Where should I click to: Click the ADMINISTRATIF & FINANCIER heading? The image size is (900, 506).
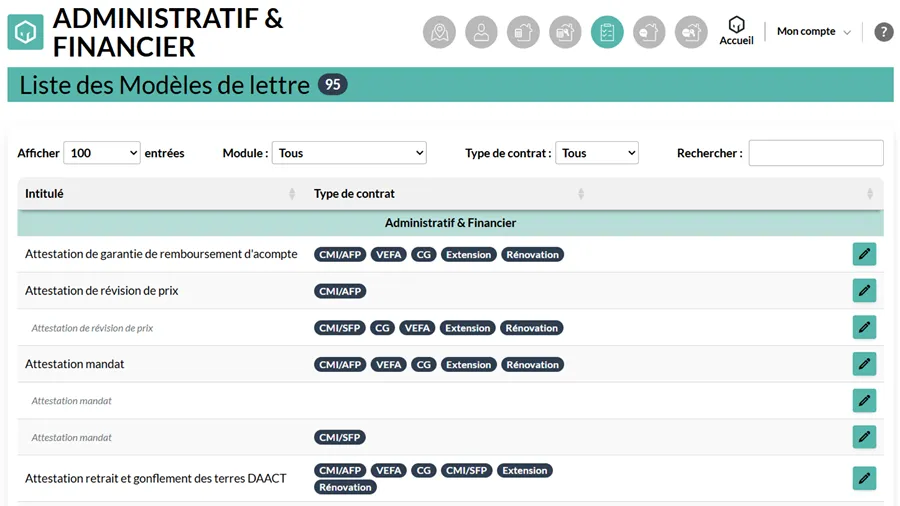(x=168, y=33)
